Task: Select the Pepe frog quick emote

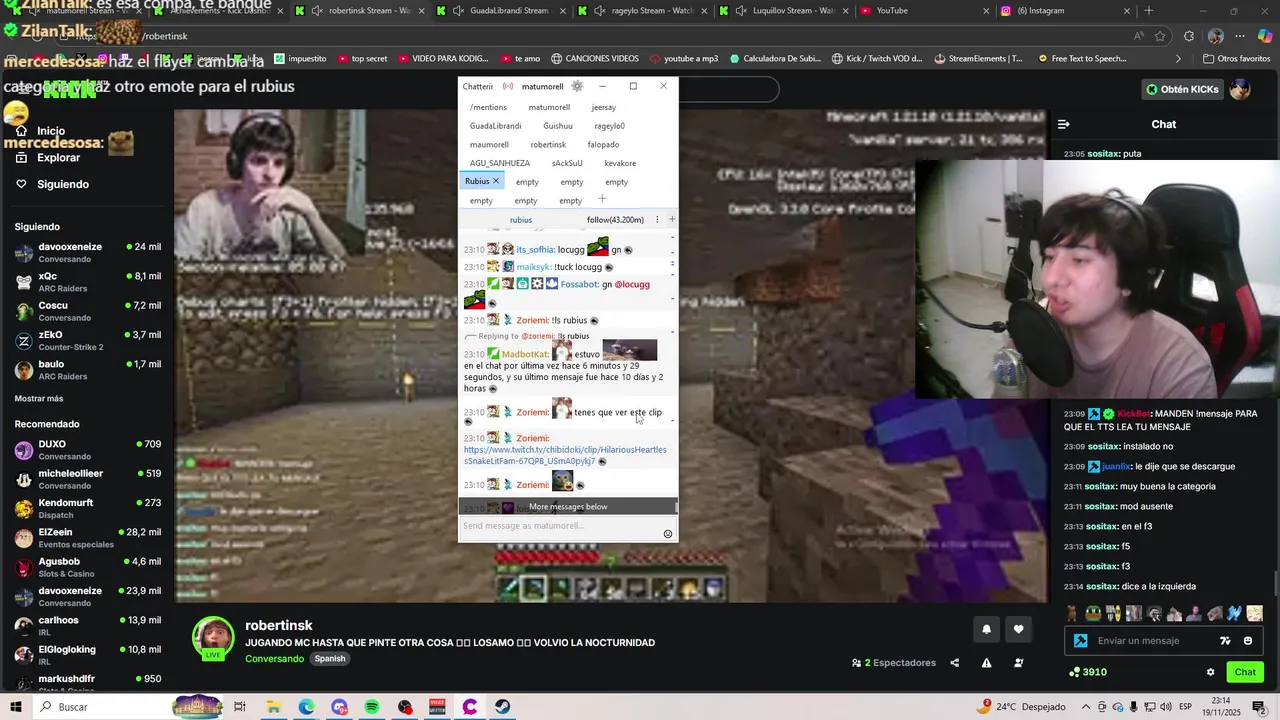Action: pyautogui.click(x=1093, y=613)
